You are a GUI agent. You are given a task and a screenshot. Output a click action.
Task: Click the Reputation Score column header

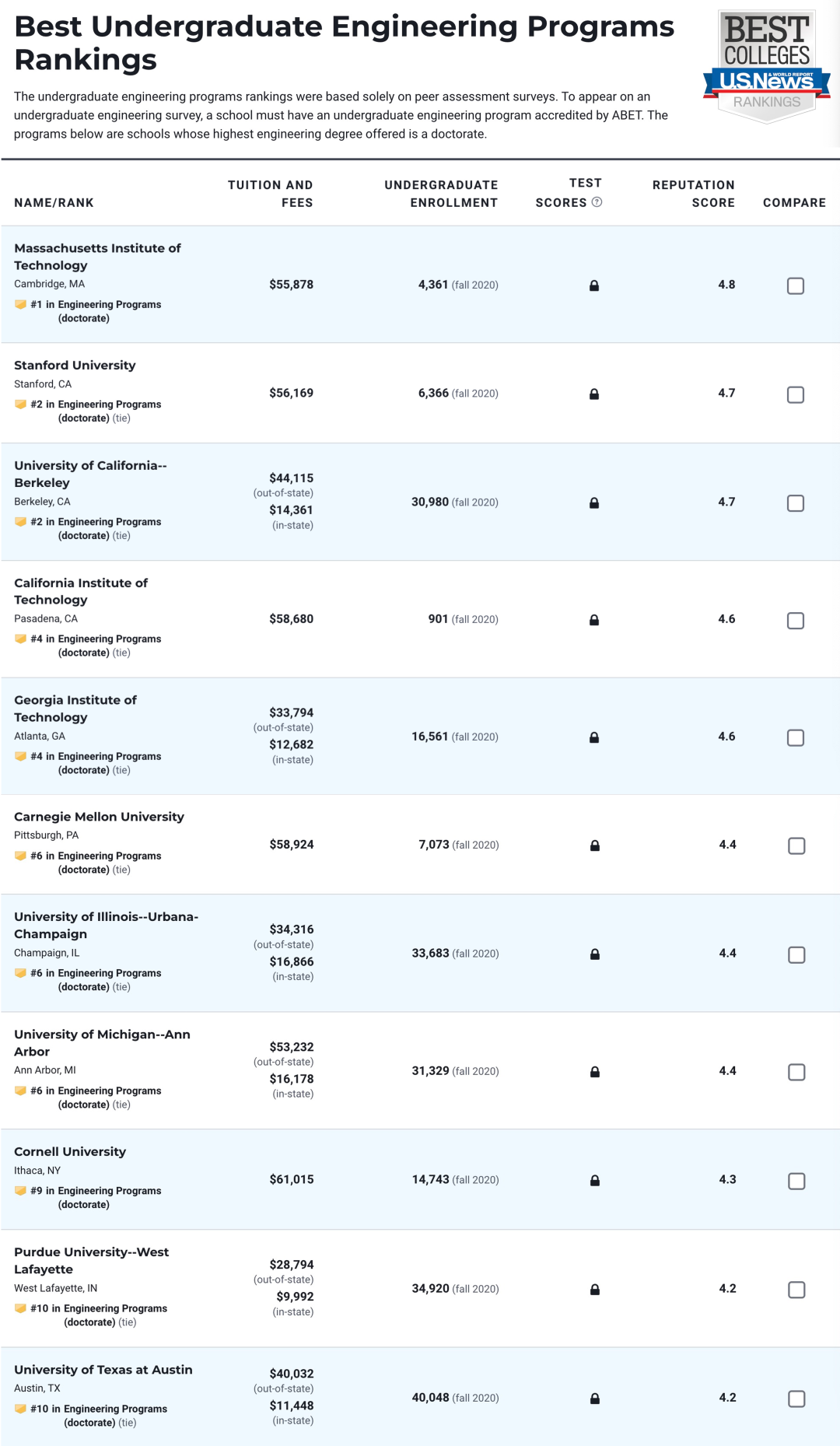pyautogui.click(x=693, y=194)
